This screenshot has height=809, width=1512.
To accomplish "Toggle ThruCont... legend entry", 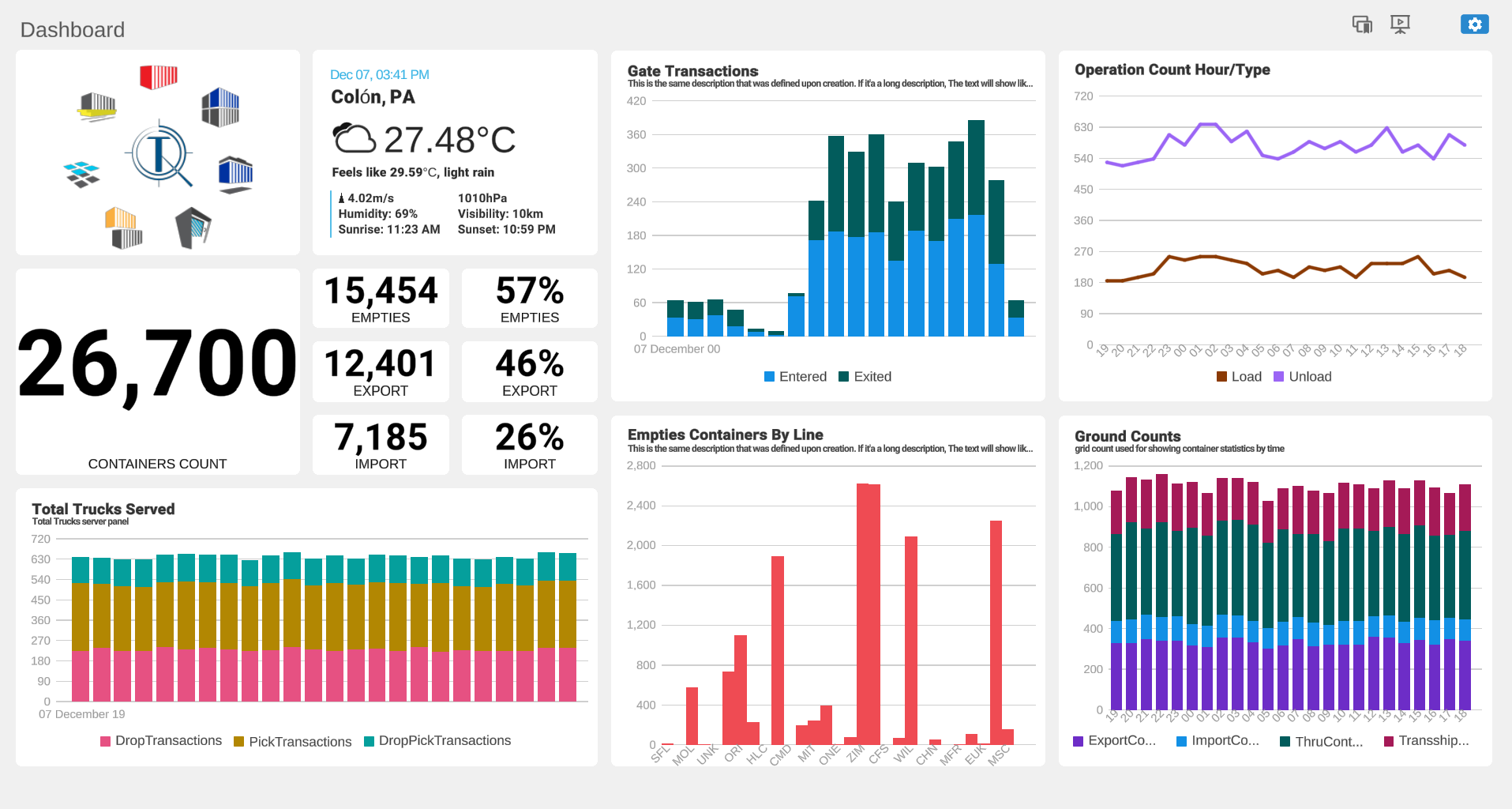I will pos(1321,742).
